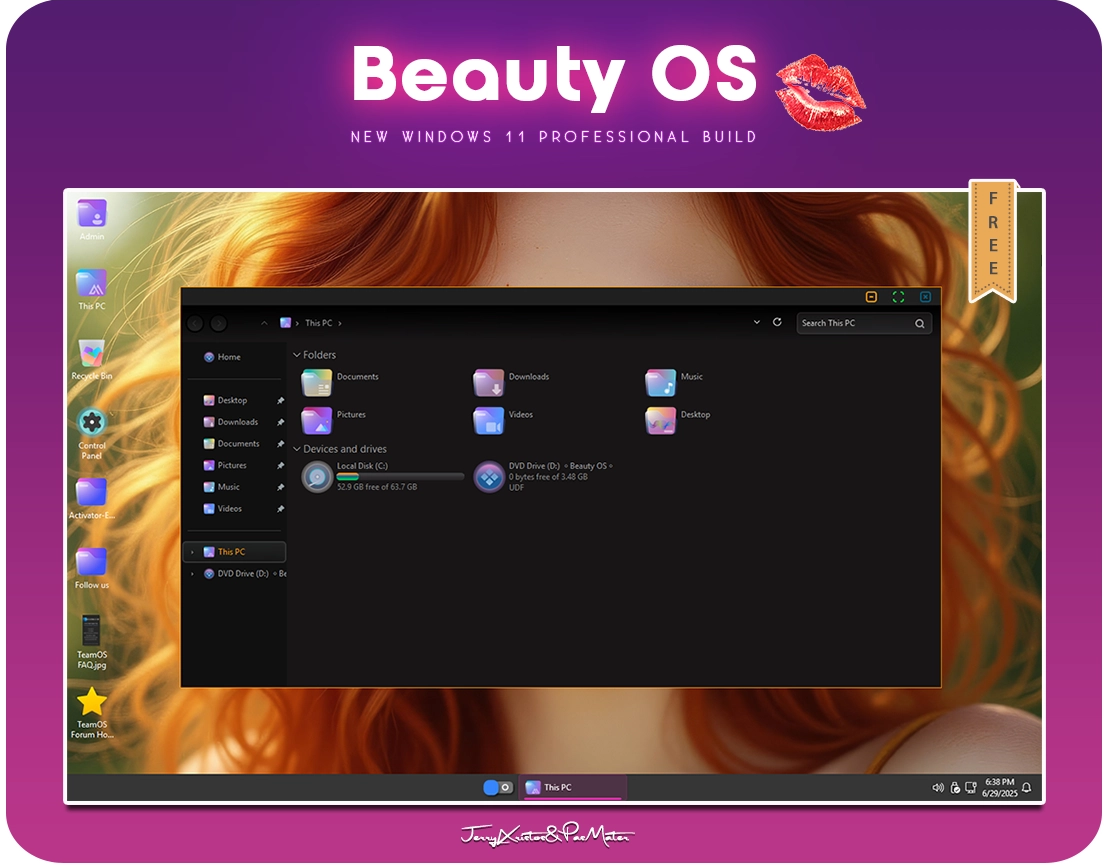Click the security lock tray icon
The width and height of the screenshot is (1108, 865).
(x=955, y=787)
